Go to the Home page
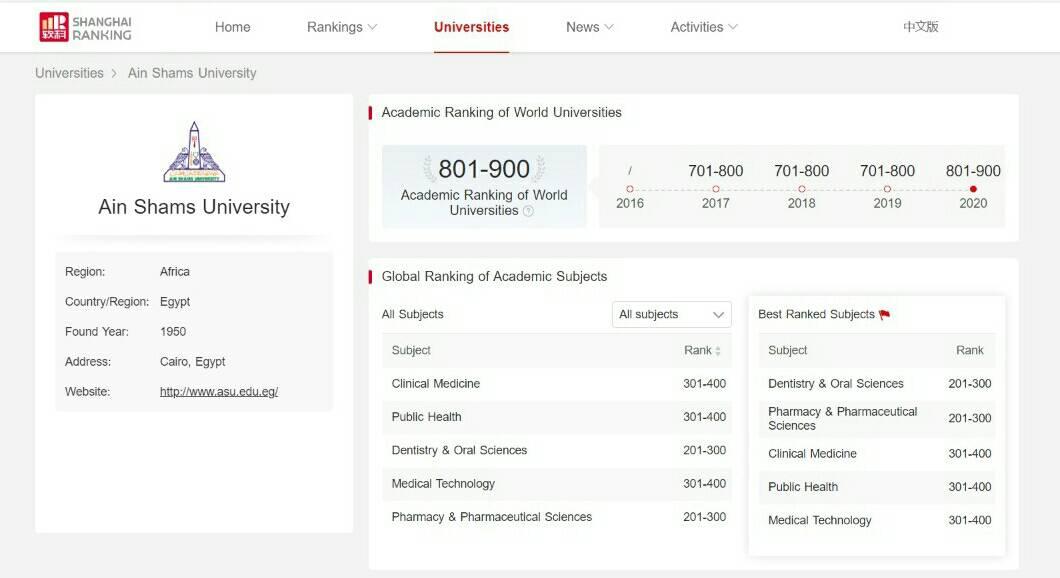 coord(232,27)
